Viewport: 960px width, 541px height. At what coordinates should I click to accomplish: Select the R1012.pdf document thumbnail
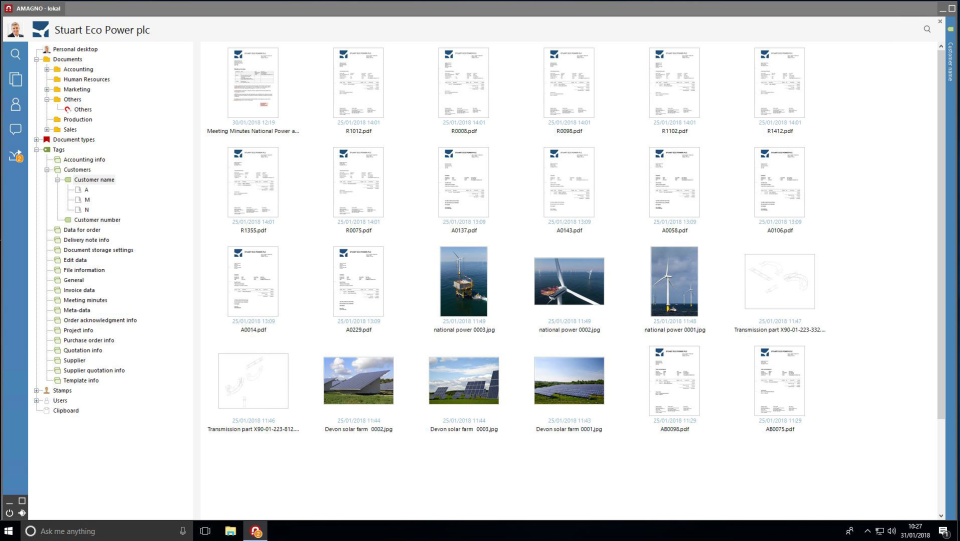358,83
